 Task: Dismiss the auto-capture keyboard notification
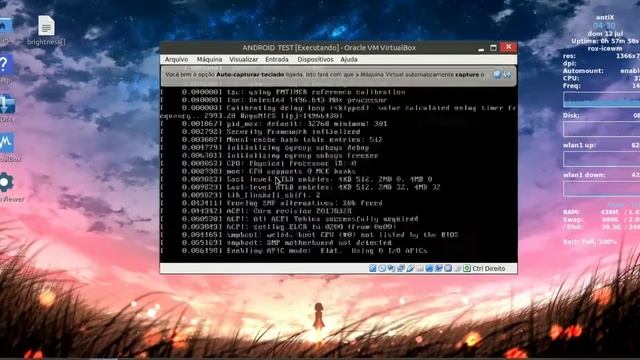497,75
